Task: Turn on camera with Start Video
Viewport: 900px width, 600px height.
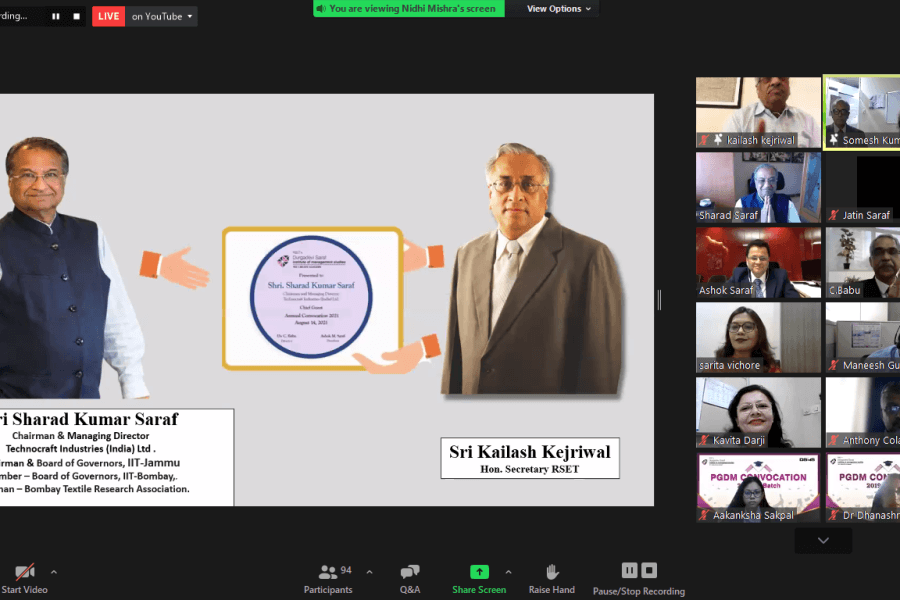Action: coord(24,575)
